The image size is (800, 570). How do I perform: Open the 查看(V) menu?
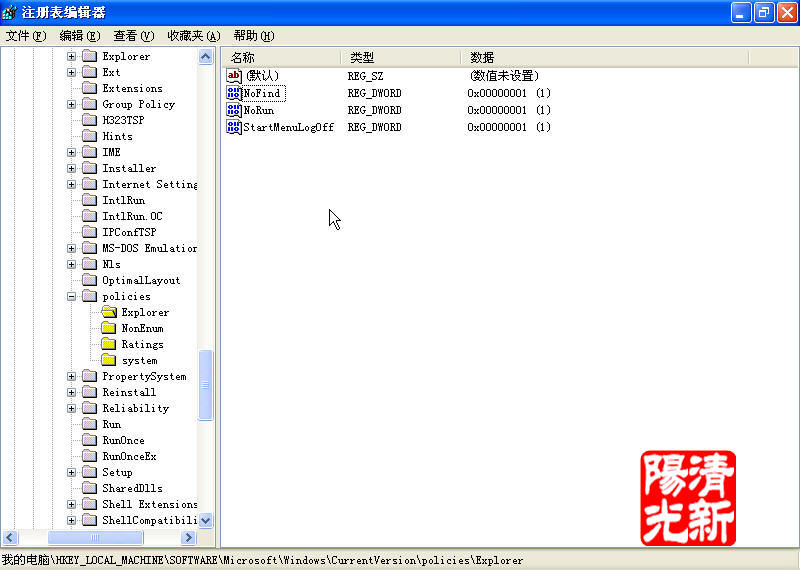134,36
